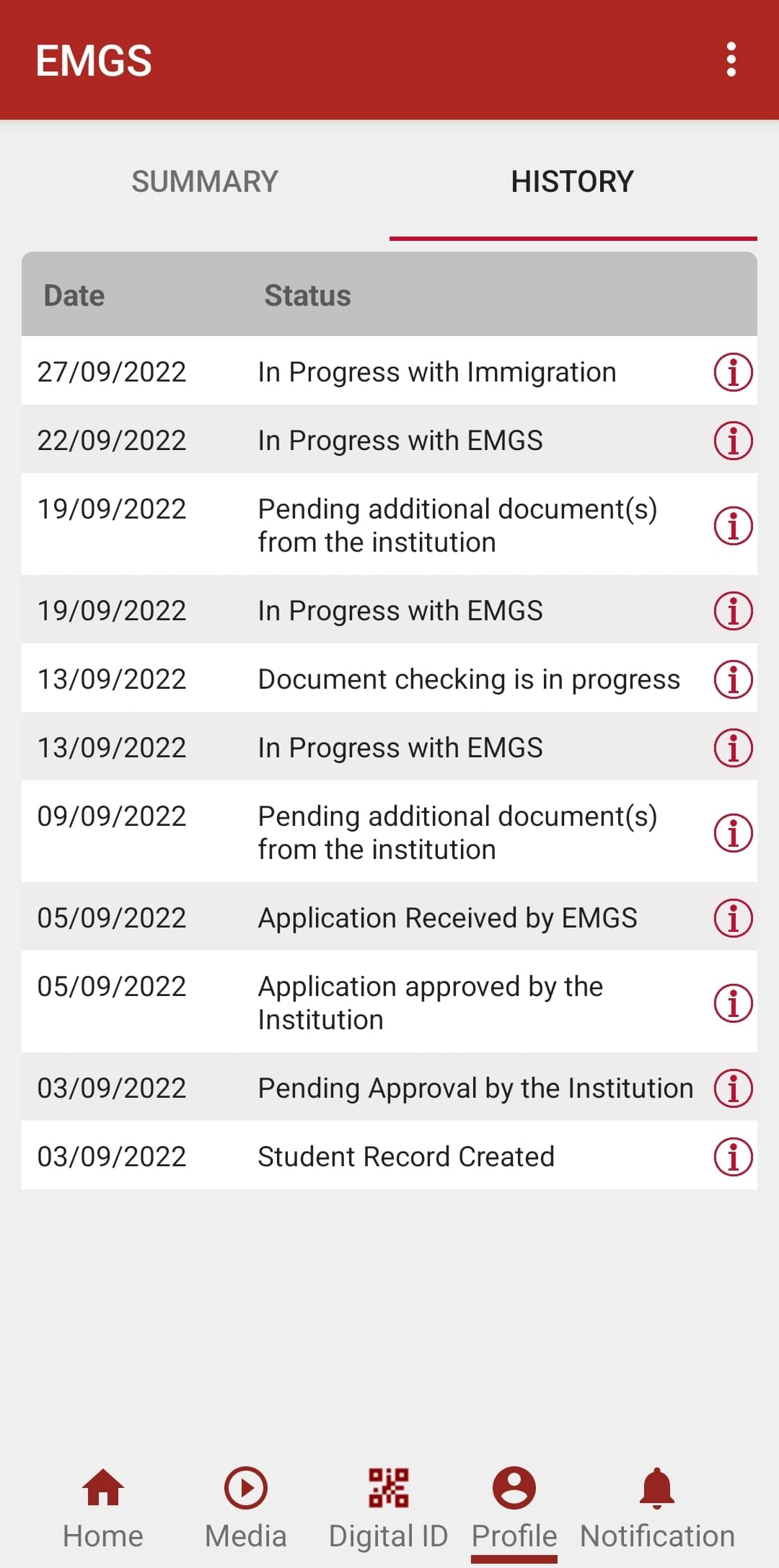Tap info icon on 09/09/2022 pending documents row
Image resolution: width=779 pixels, height=1568 pixels.
pos(733,833)
